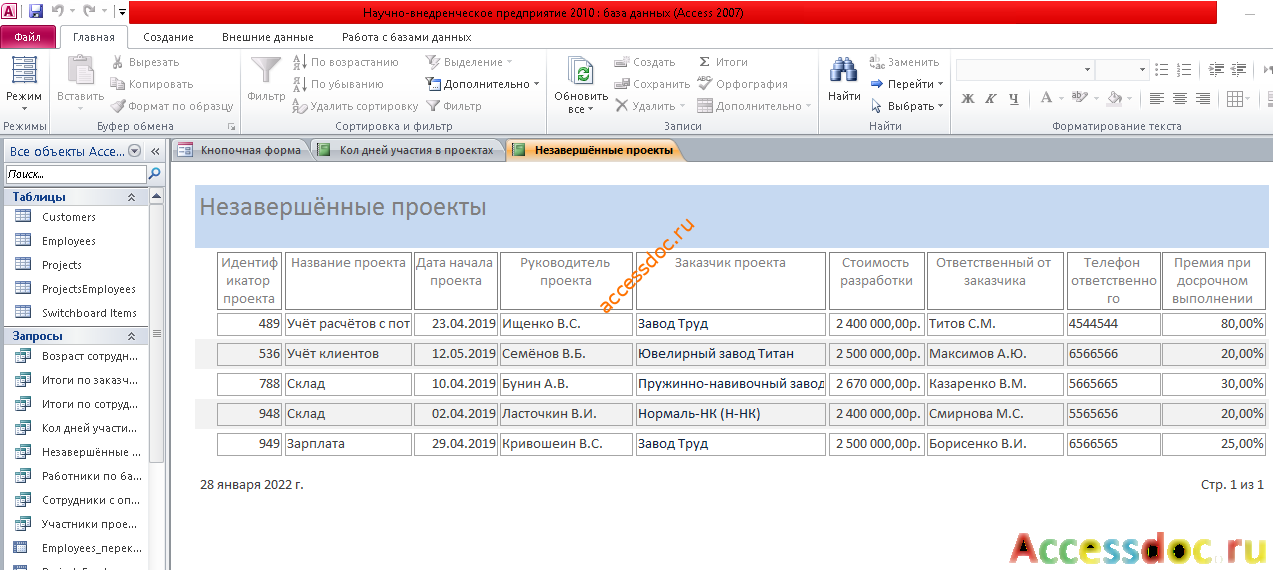The width and height of the screenshot is (1273, 570).
Task: Sort ascending with По возрастанию
Action: tap(345, 62)
